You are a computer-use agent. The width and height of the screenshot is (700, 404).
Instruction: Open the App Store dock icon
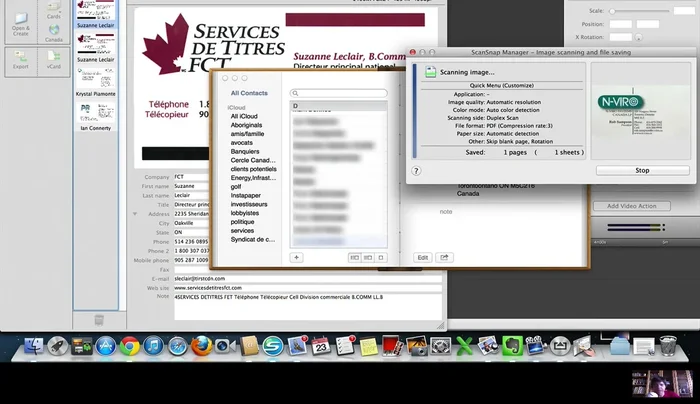[x=106, y=346]
